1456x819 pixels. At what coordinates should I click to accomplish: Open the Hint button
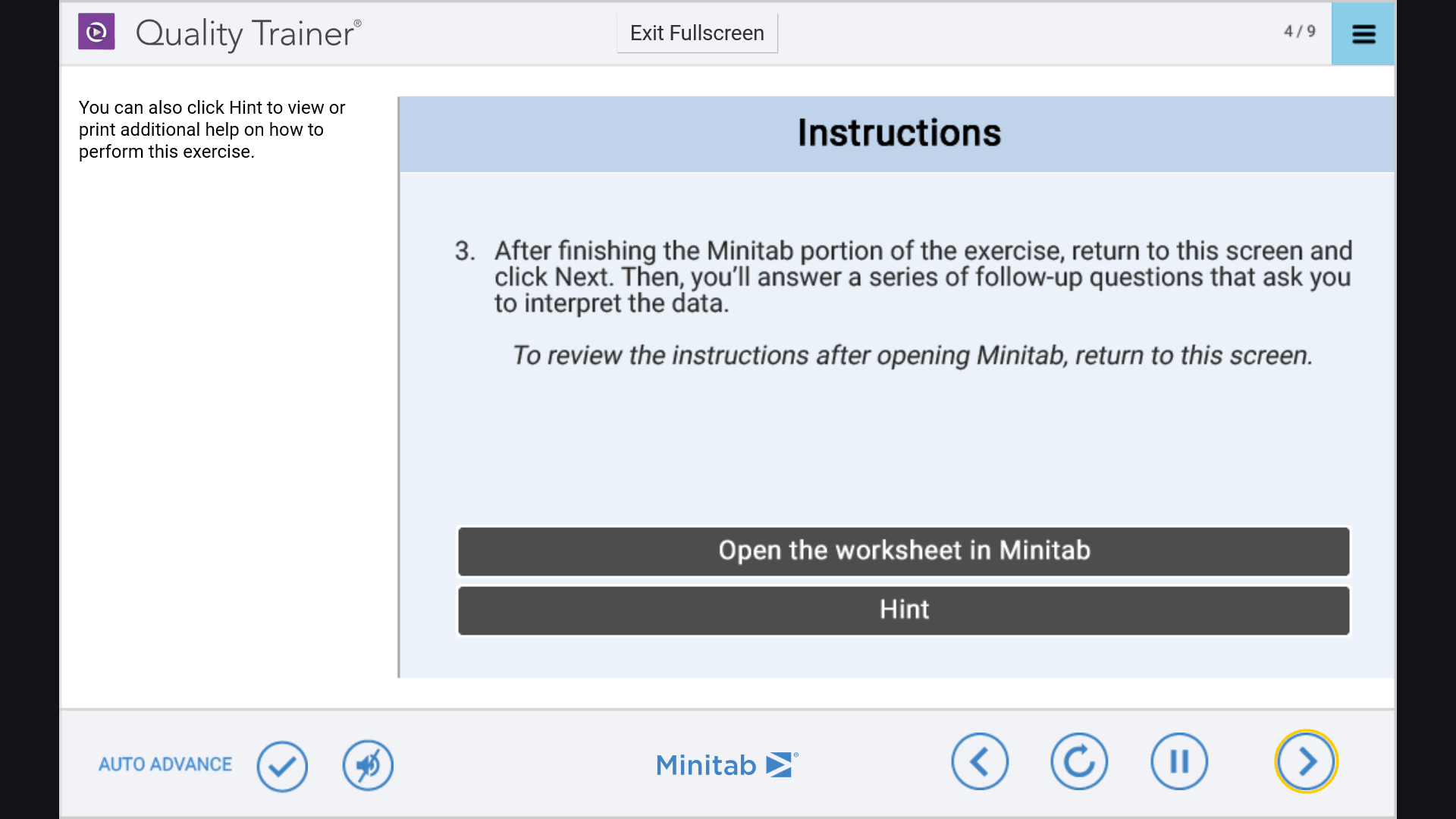coord(904,610)
